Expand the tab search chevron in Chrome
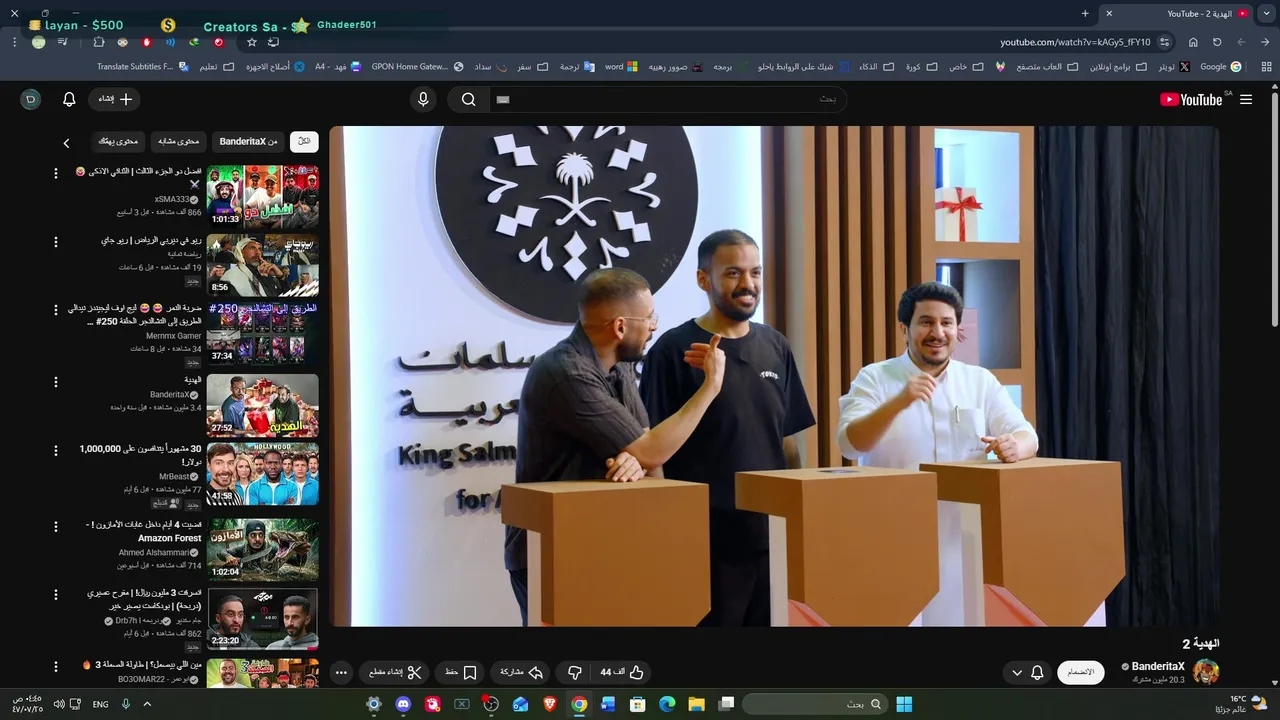The height and width of the screenshot is (720, 1280). (1267, 13)
